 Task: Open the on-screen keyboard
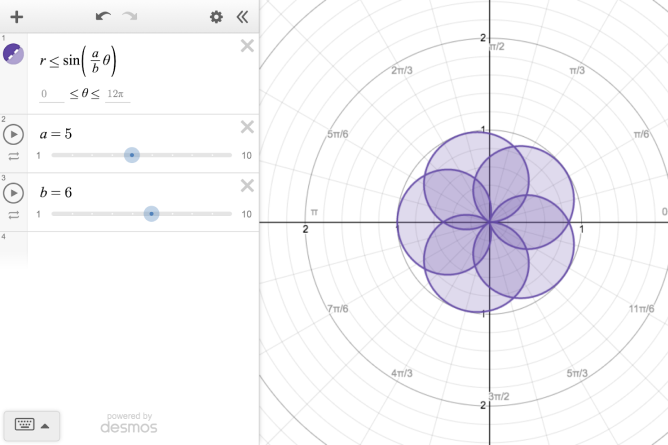click(x=24, y=425)
